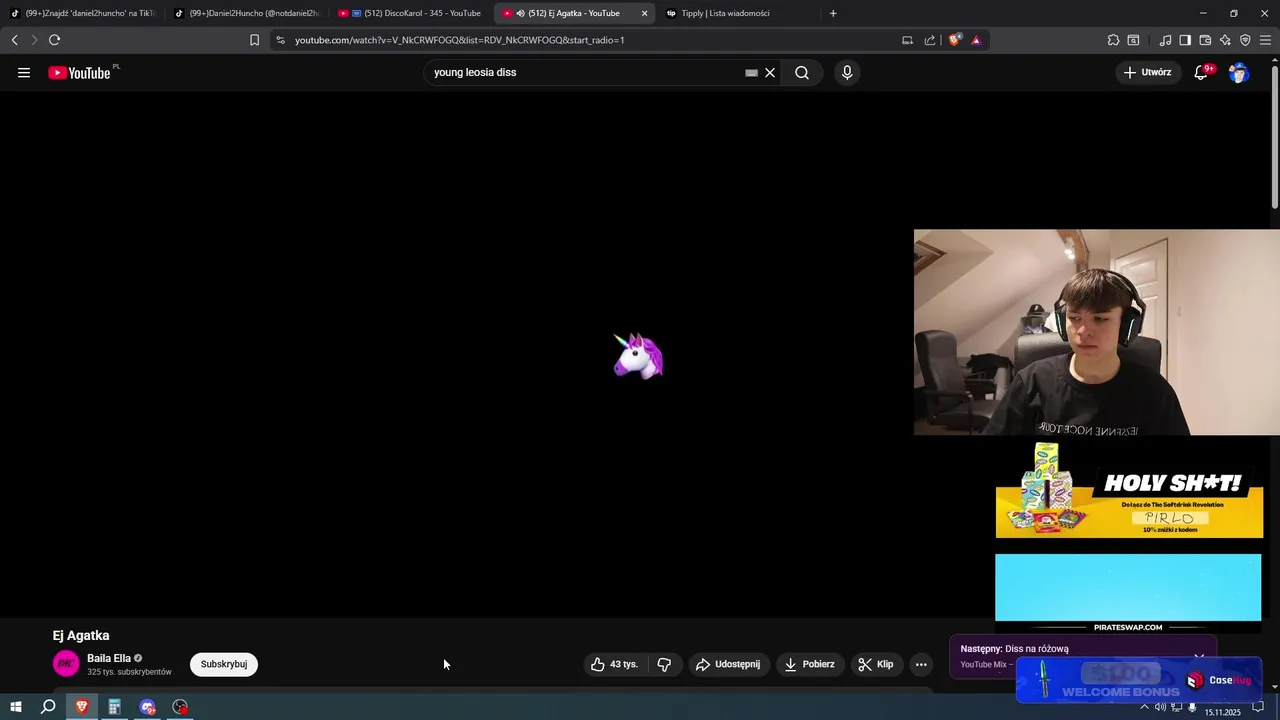The width and height of the screenshot is (1280, 720).
Task: Open Windows notification center icon
Action: [x=1259, y=707]
